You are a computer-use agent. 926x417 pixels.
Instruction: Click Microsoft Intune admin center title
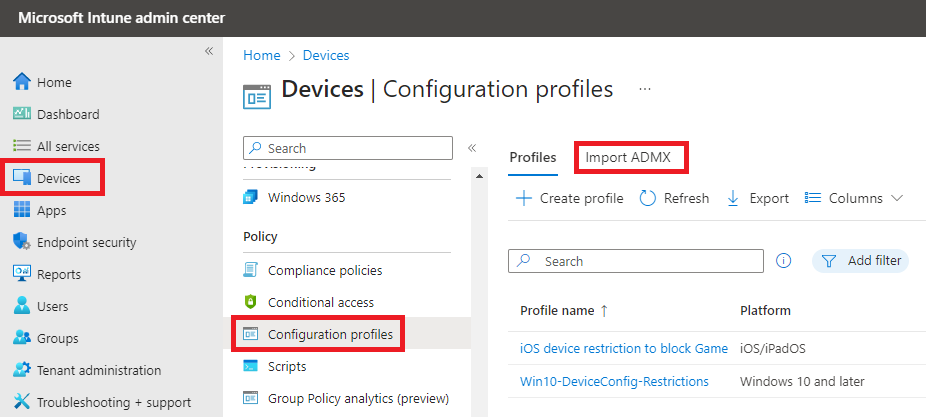122,18
